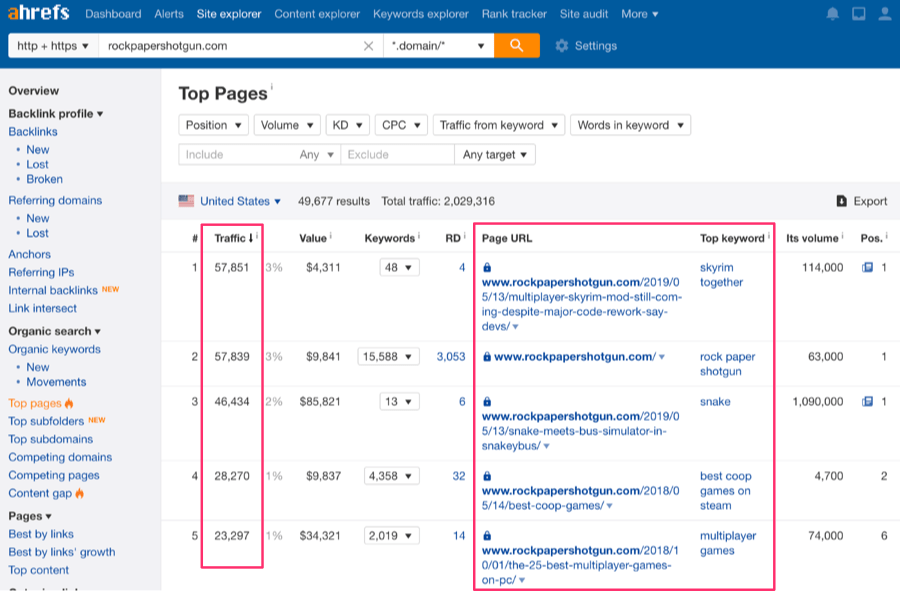The image size is (900, 591).
Task: Open Backlinks in sidebar
Action: 33,131
